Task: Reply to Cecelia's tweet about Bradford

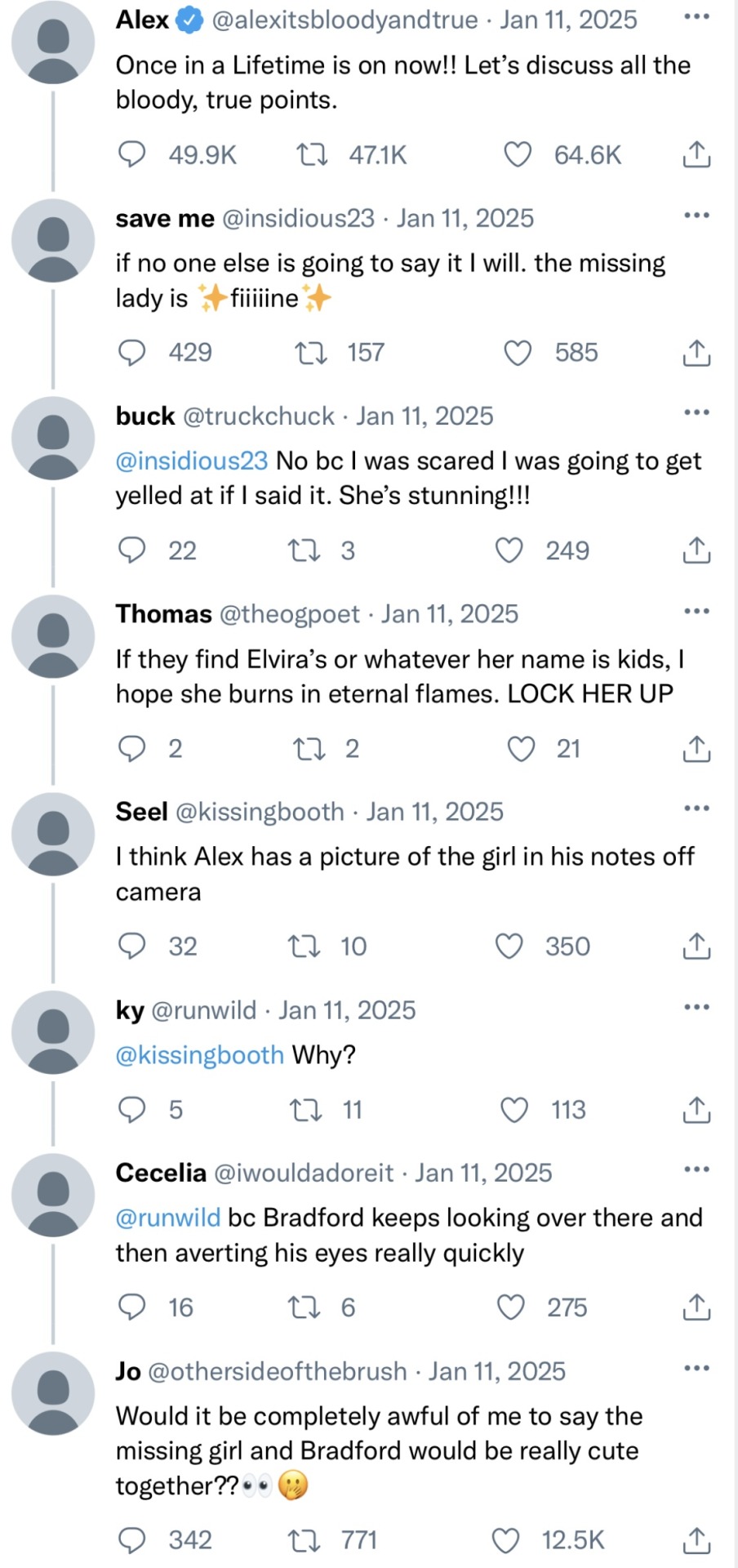Action: [132, 1307]
